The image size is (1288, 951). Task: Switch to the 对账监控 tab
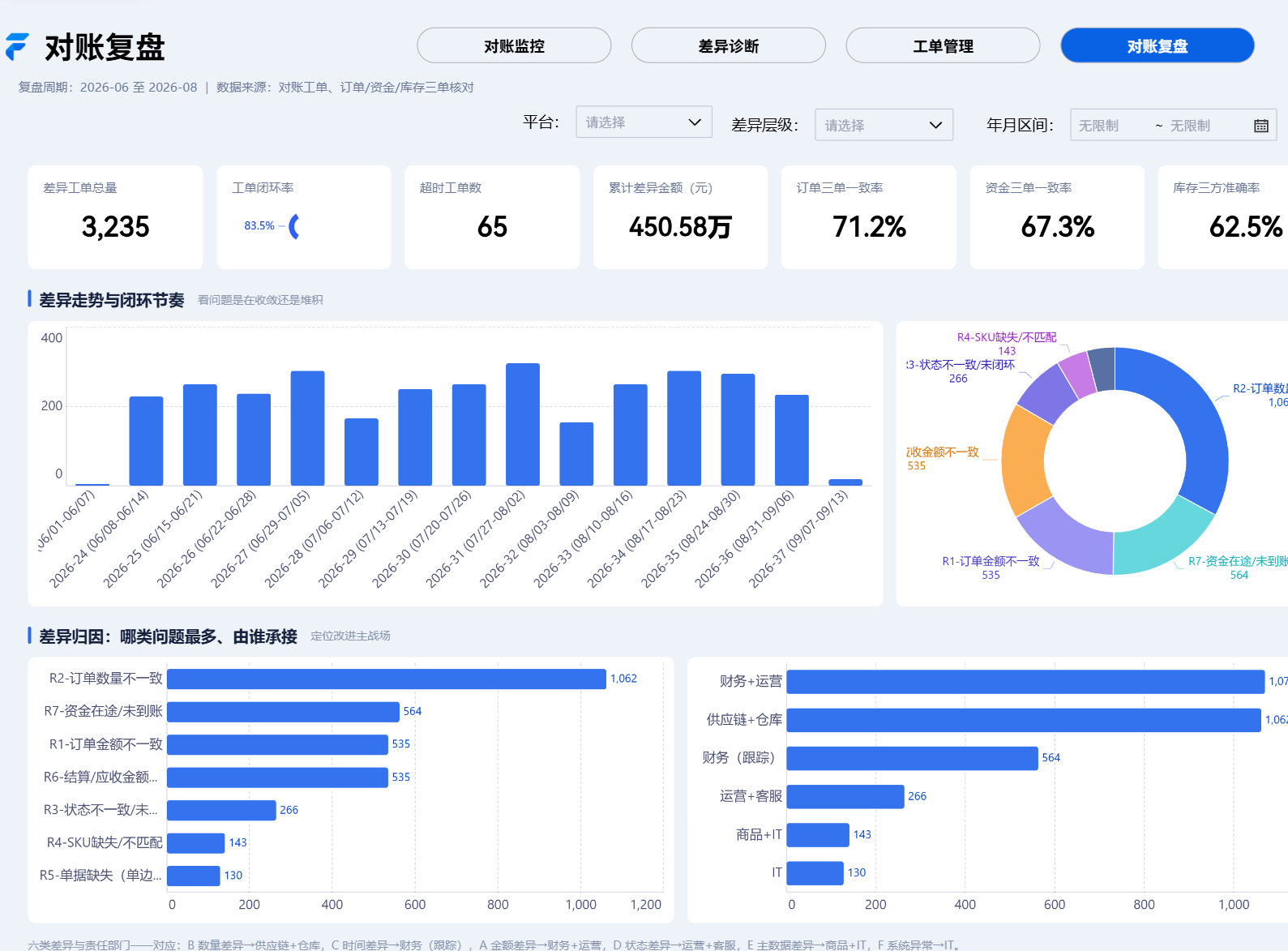pos(514,45)
